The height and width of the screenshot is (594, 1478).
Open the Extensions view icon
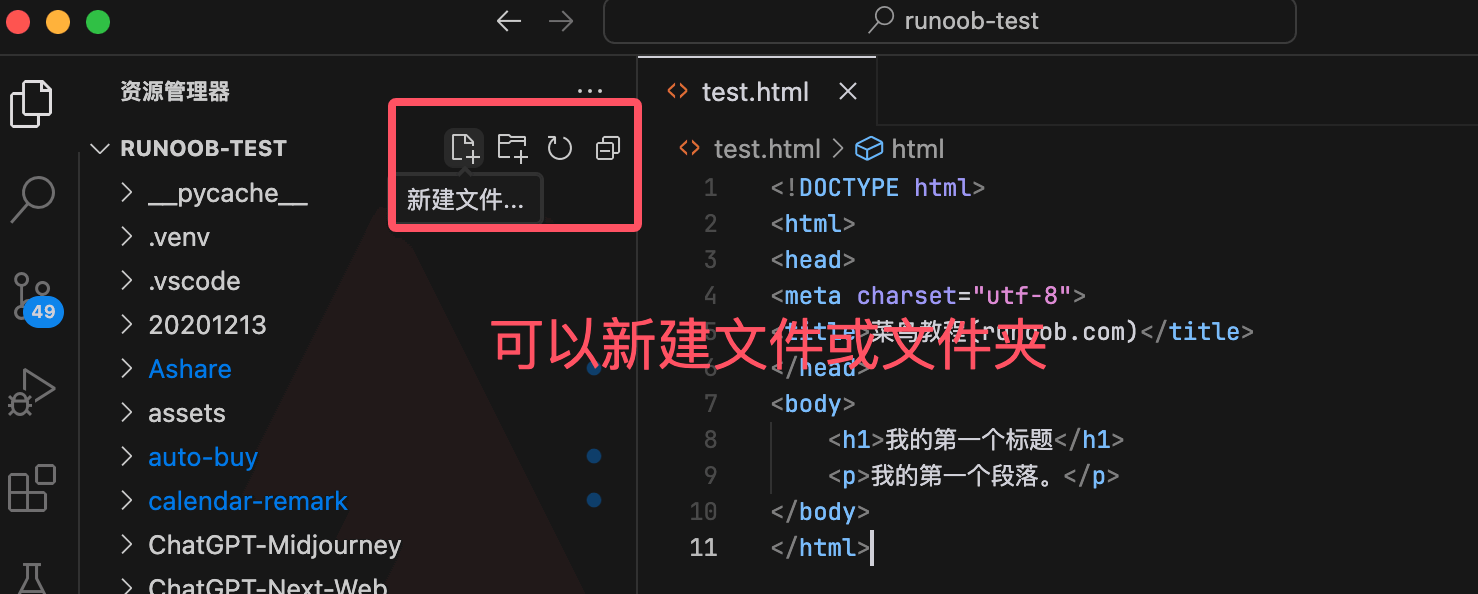click(x=31, y=489)
